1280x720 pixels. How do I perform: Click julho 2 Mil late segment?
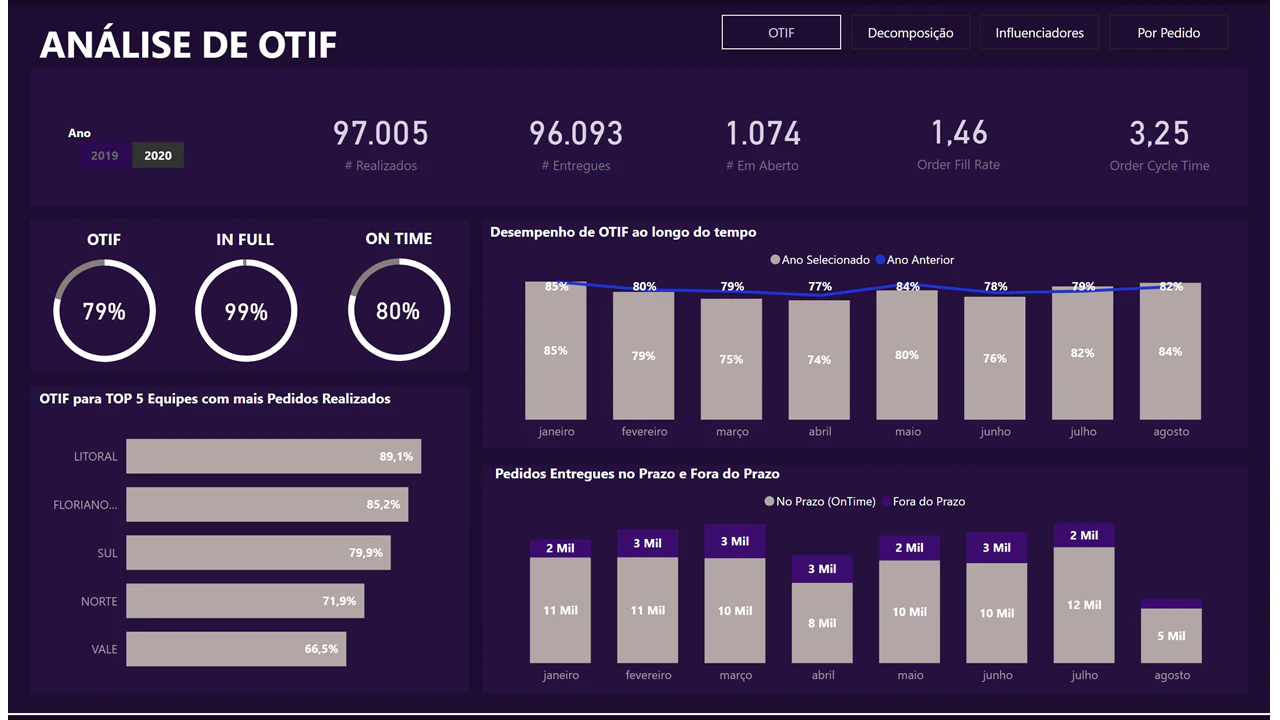[1084, 535]
